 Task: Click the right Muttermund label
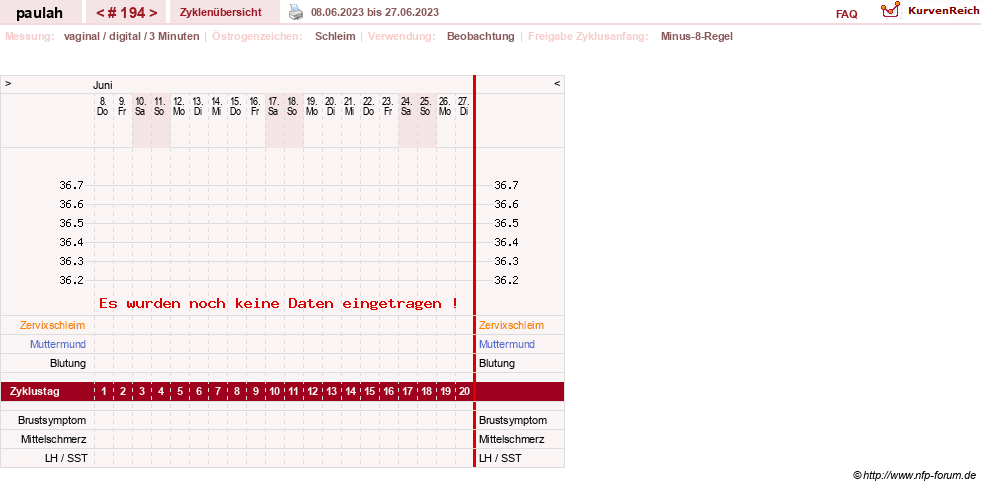coord(507,344)
